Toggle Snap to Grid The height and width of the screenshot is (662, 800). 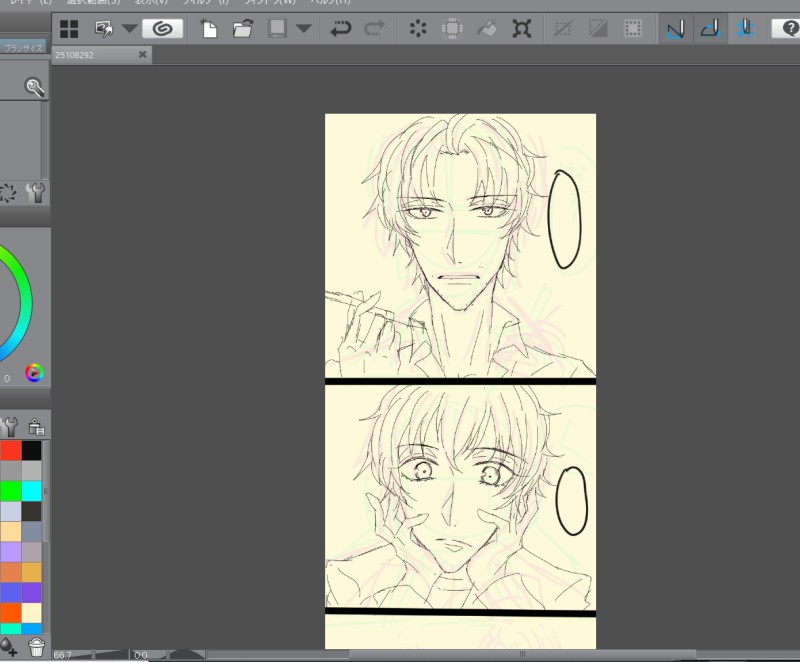coord(745,29)
